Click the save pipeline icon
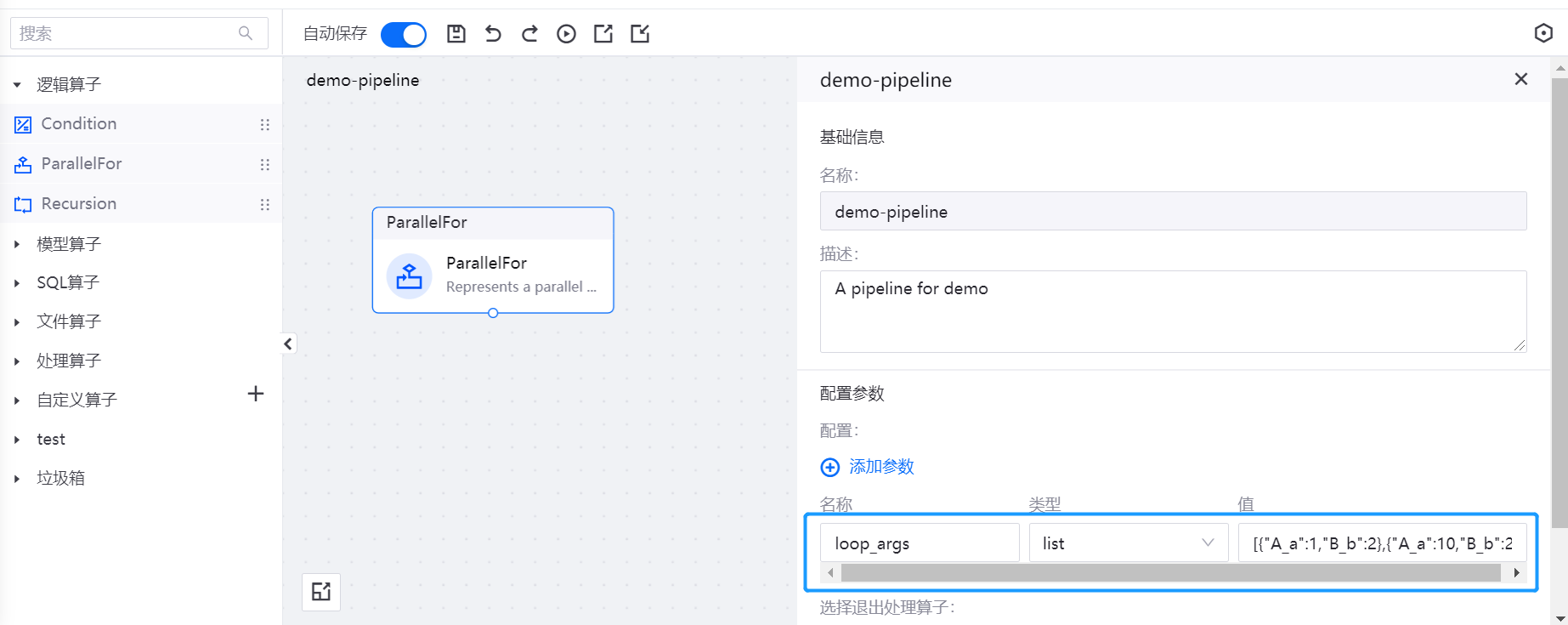This screenshot has height=625, width=1568. coord(456,34)
